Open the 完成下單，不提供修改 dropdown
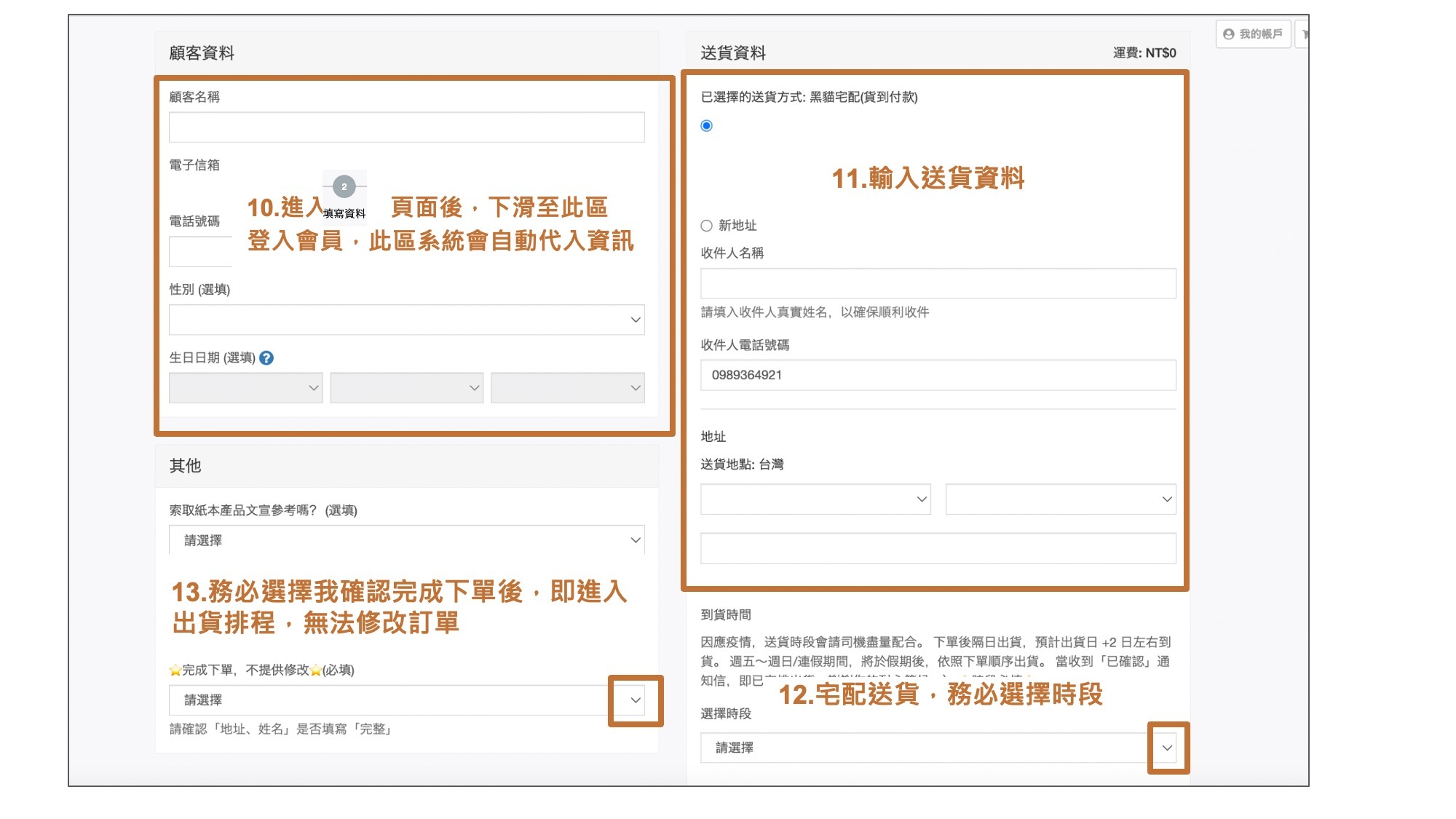Screen dimensions: 1456x819 (407, 700)
